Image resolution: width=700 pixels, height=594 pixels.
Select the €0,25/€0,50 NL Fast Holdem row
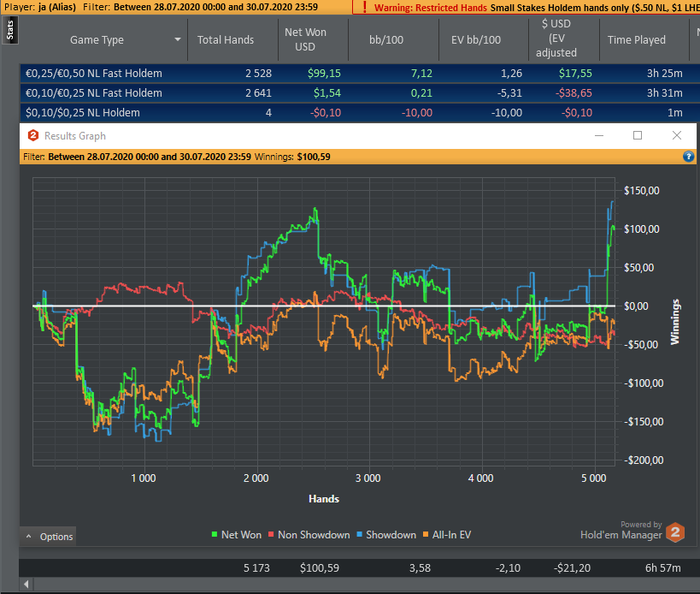(x=359, y=73)
